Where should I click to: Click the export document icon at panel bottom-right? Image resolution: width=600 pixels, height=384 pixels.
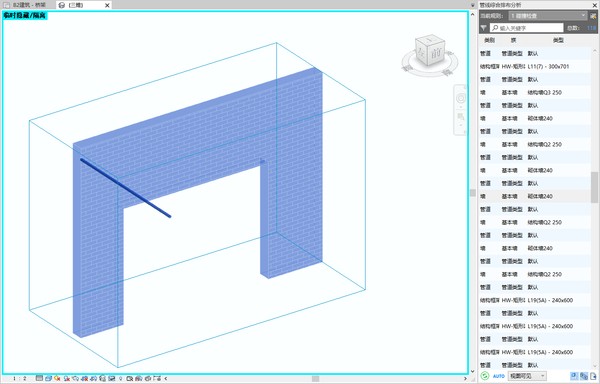point(593,376)
